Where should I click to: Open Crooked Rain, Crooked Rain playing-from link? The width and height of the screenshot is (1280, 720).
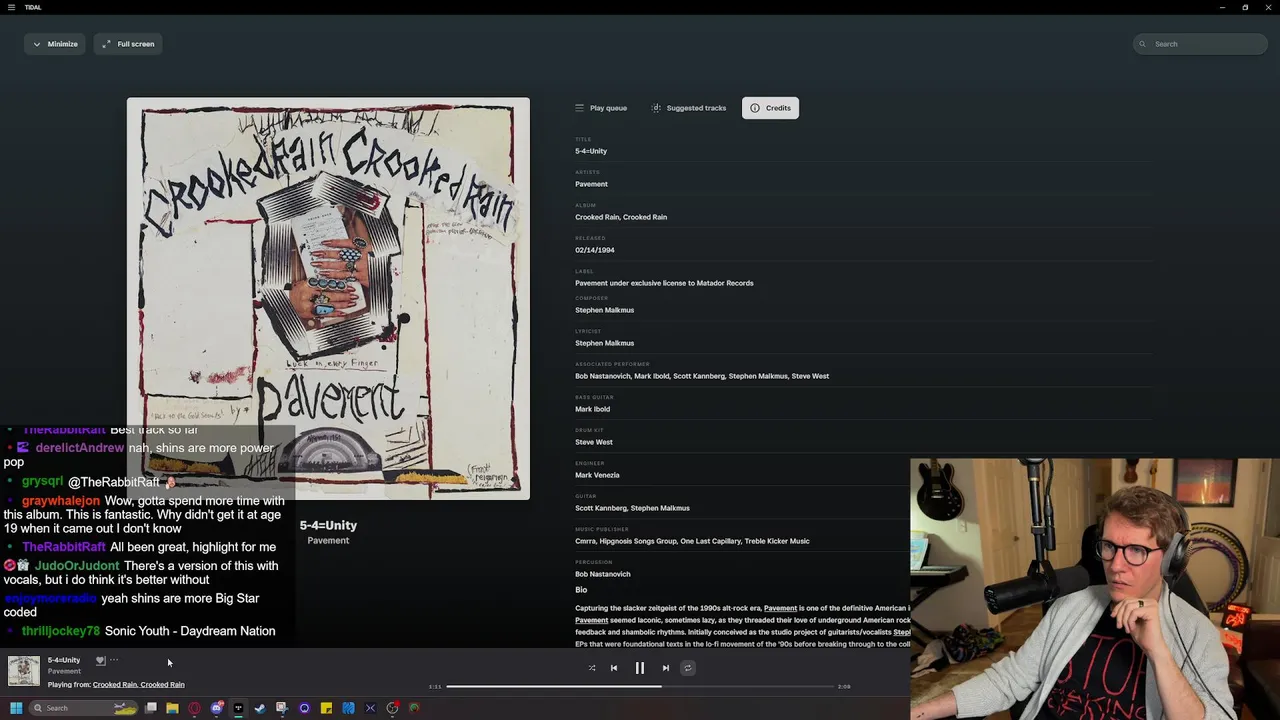(139, 685)
